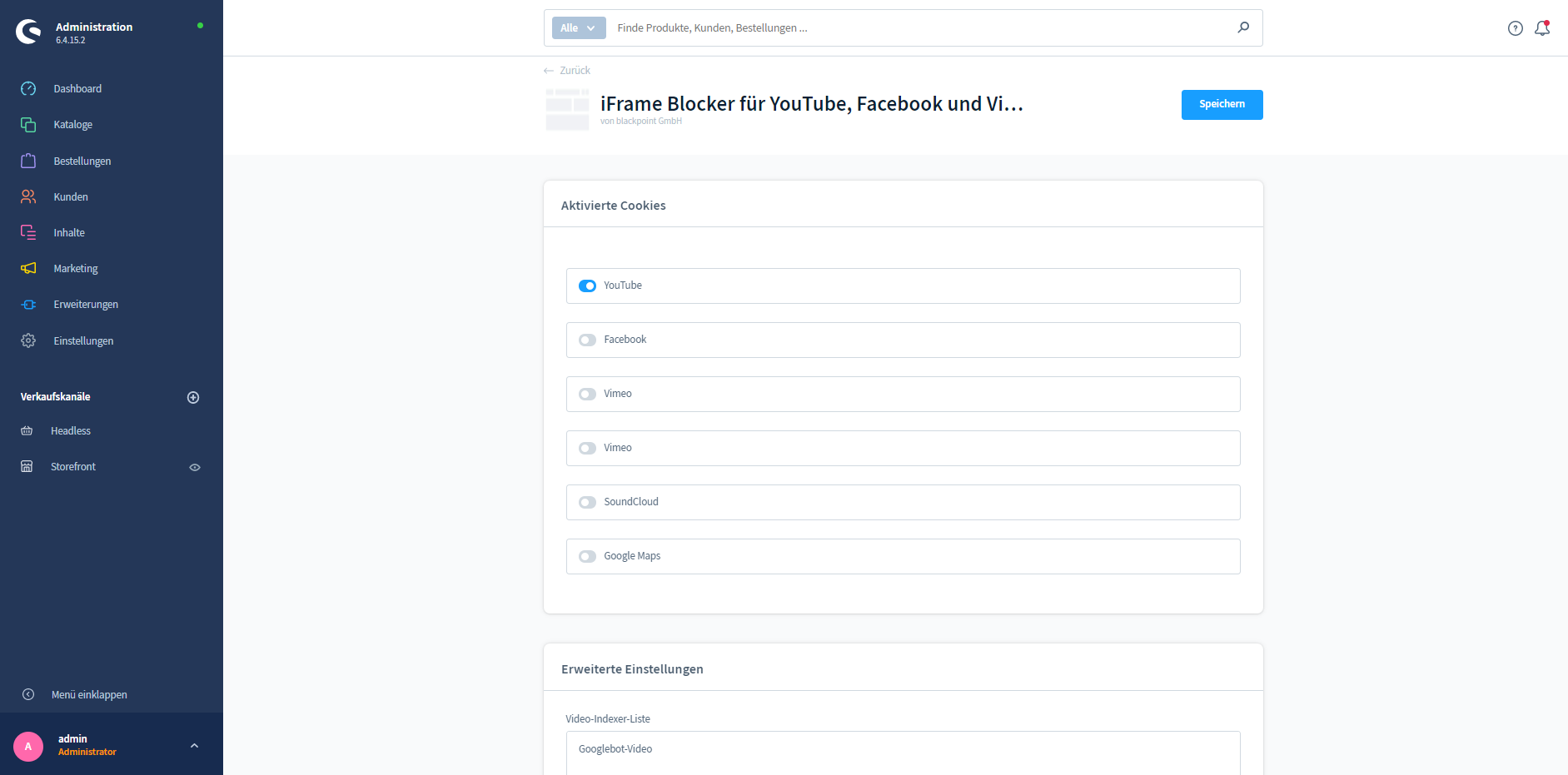Open the Erweiterungen menu item
This screenshot has height=775, width=1568.
click(x=86, y=304)
